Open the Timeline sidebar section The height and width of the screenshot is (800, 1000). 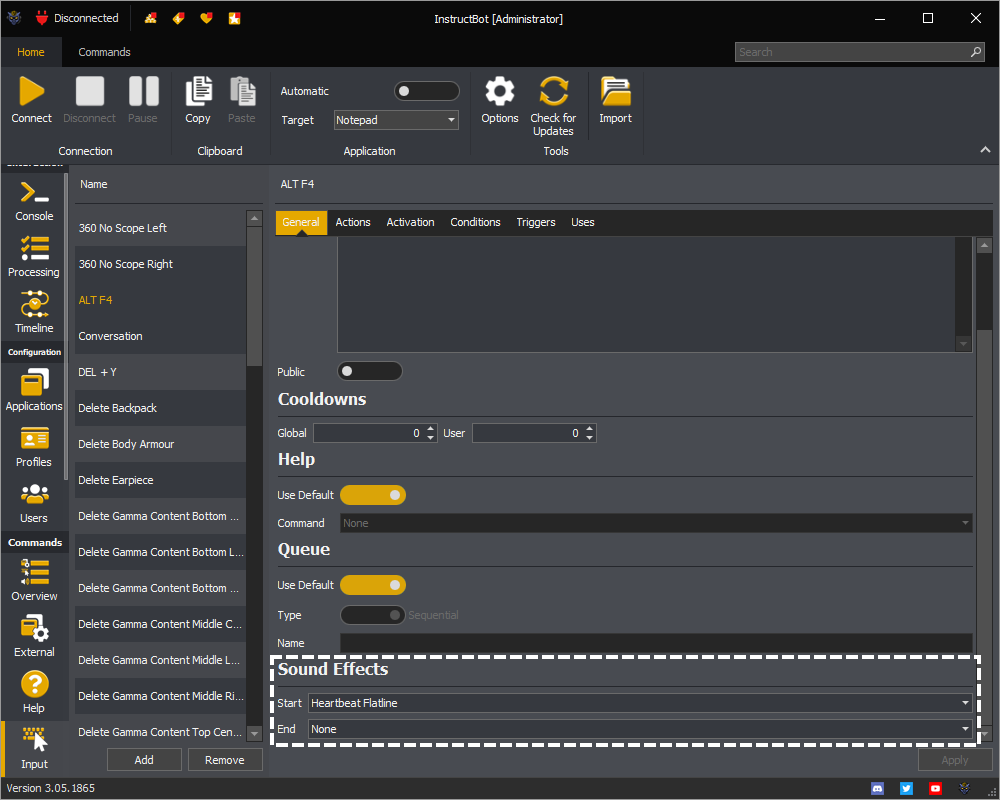click(34, 312)
